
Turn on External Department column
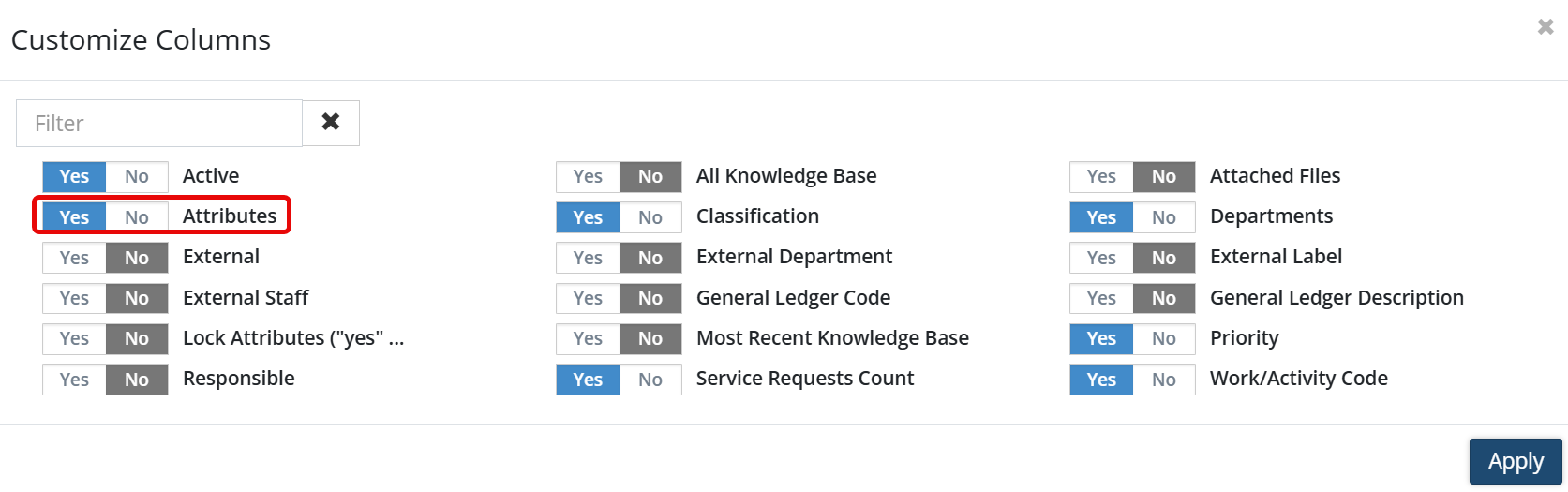(588, 258)
